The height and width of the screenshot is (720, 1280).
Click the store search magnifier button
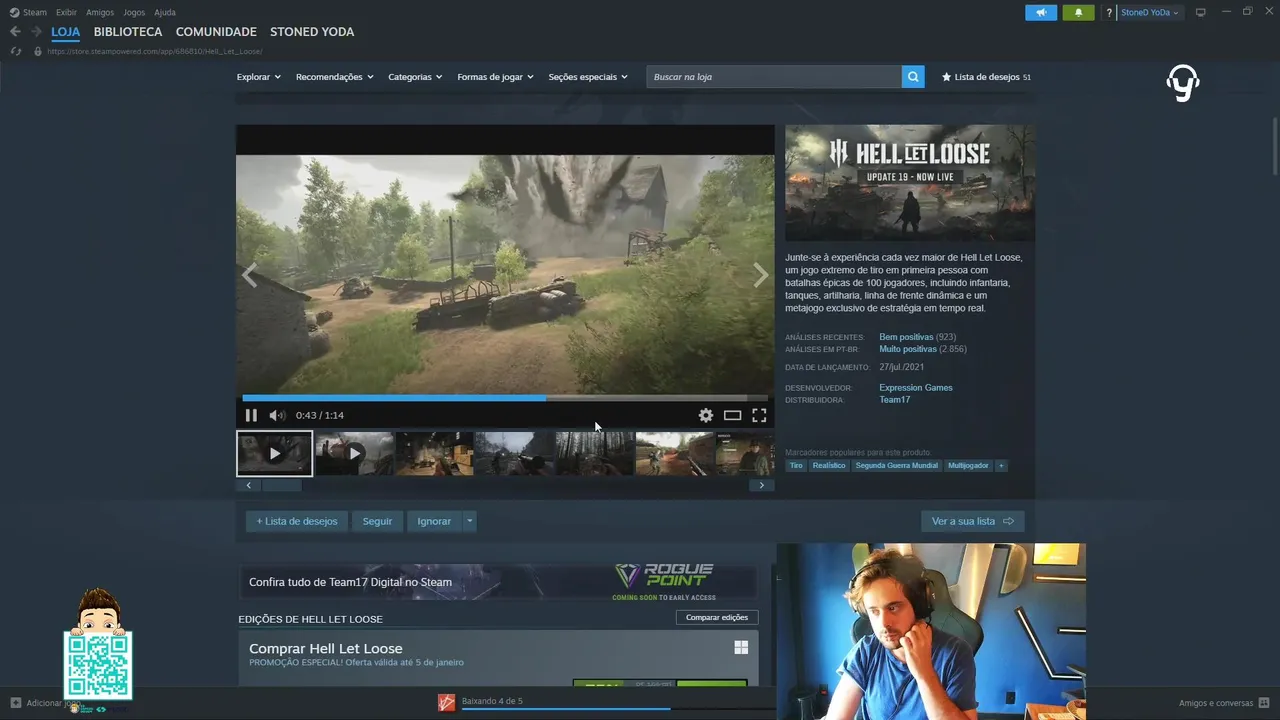point(913,77)
